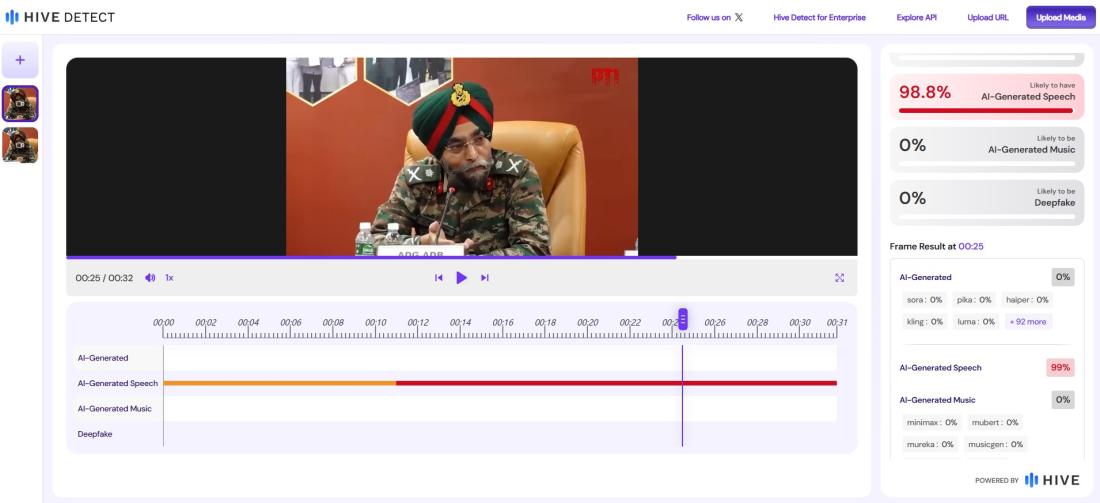
Task: Click the red segment of AI-Generated Speech track
Action: tap(600, 383)
